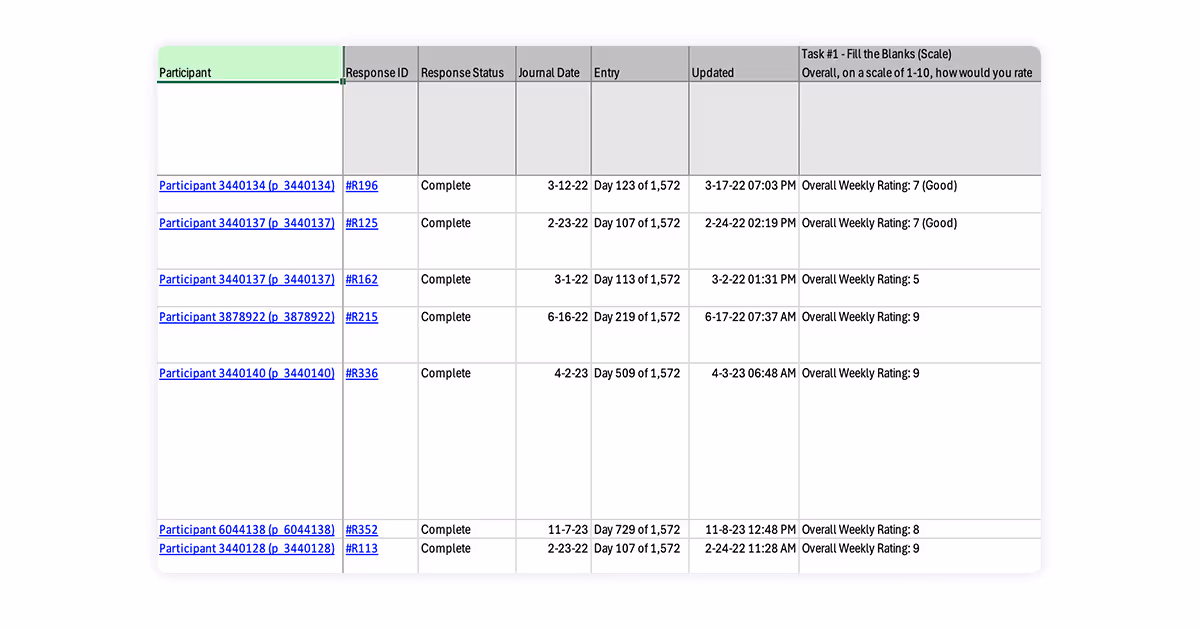
Task: Open response #R352 dated 11-7-23
Action: point(361,529)
